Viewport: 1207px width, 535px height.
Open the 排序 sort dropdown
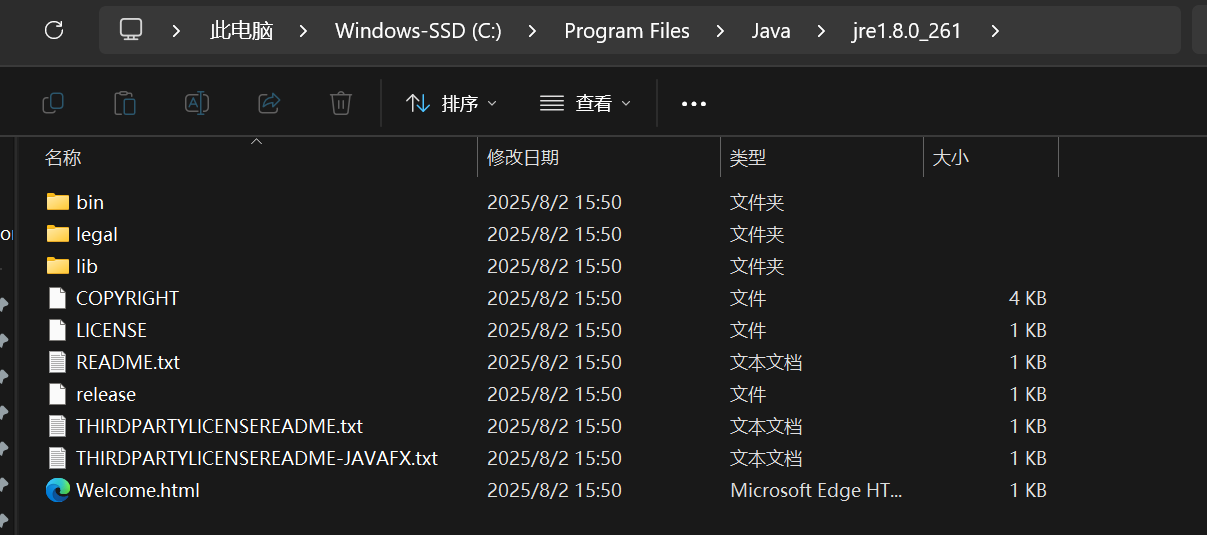click(x=451, y=103)
